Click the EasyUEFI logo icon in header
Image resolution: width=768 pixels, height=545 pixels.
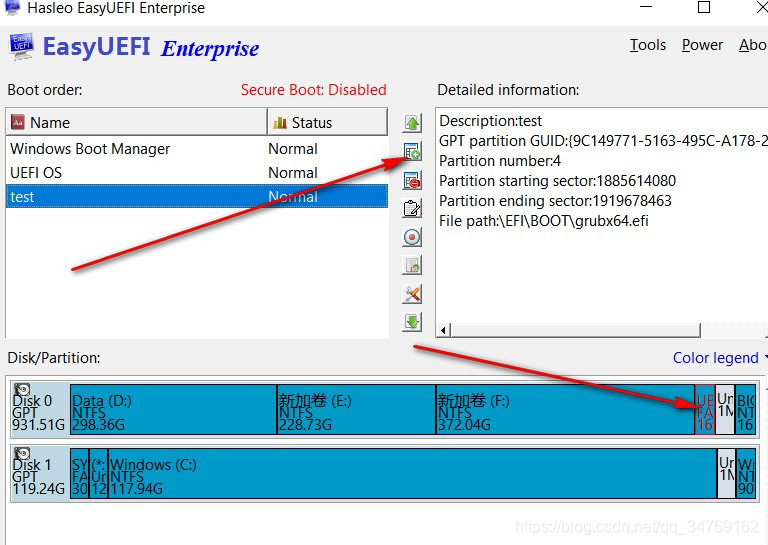pyautogui.click(x=22, y=47)
